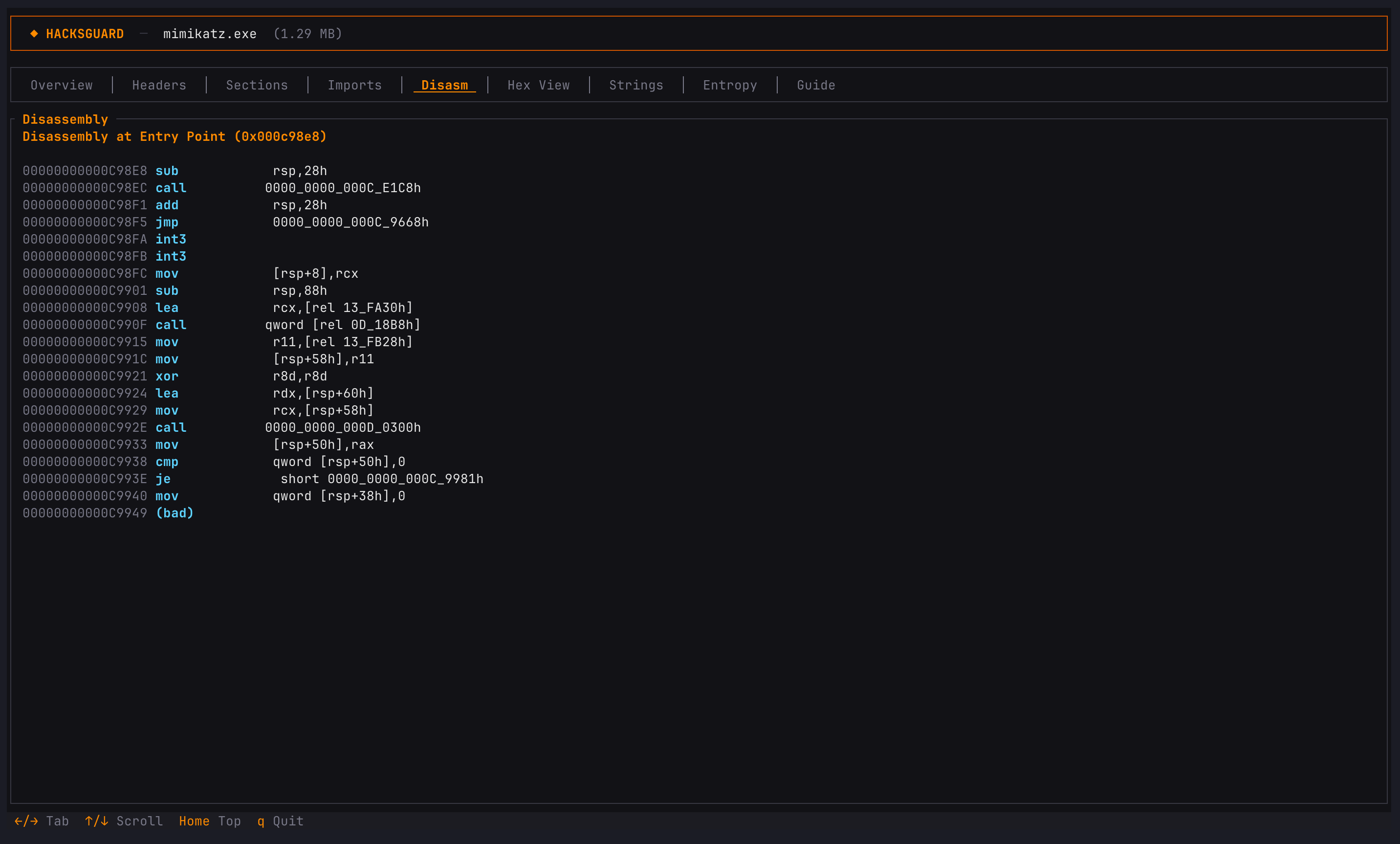Image resolution: width=1400 pixels, height=844 pixels.
Task: Click operand 'rdx,[rsp+60h]'
Action: (x=323, y=393)
